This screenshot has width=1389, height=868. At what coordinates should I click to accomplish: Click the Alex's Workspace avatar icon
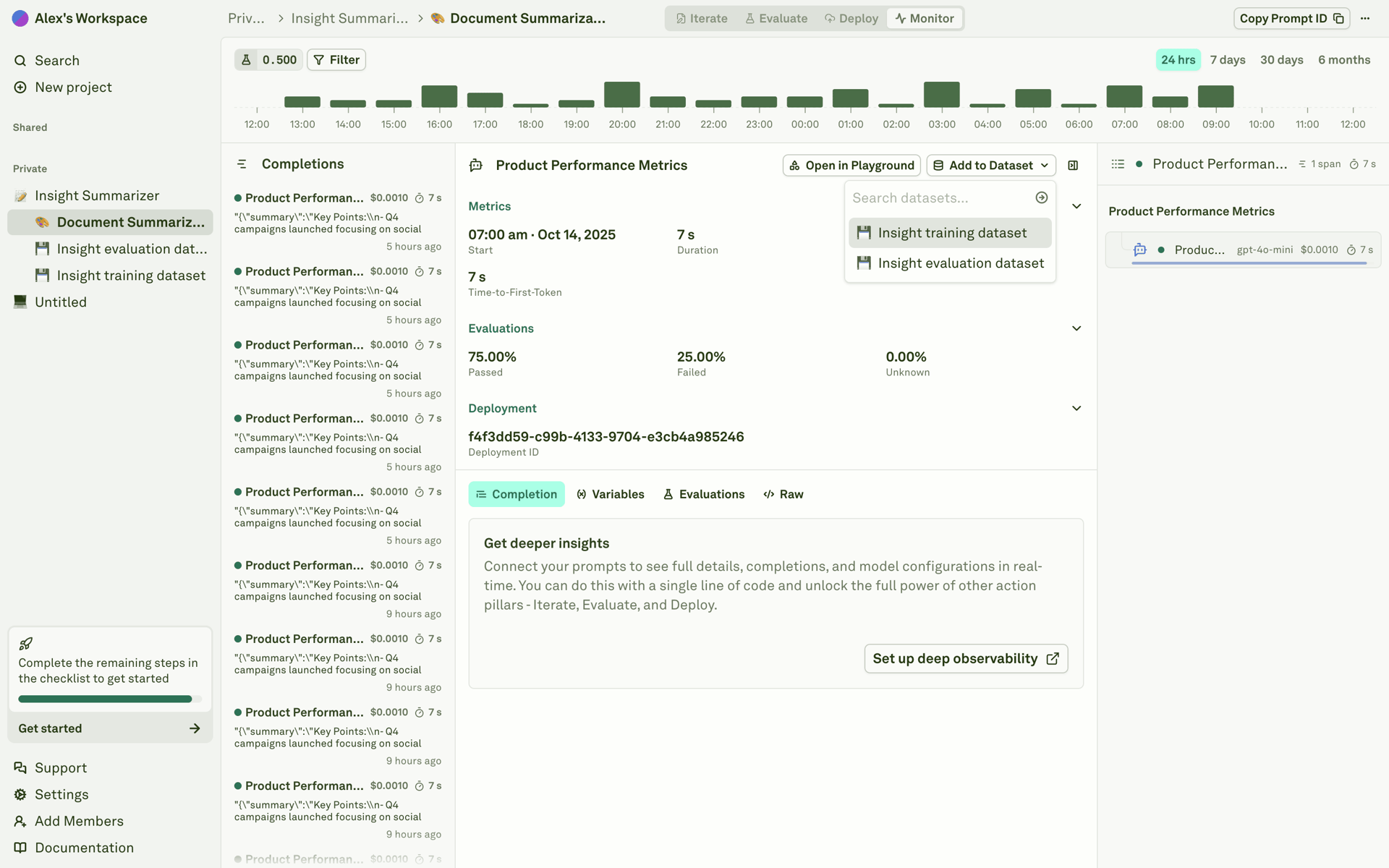[20, 19]
